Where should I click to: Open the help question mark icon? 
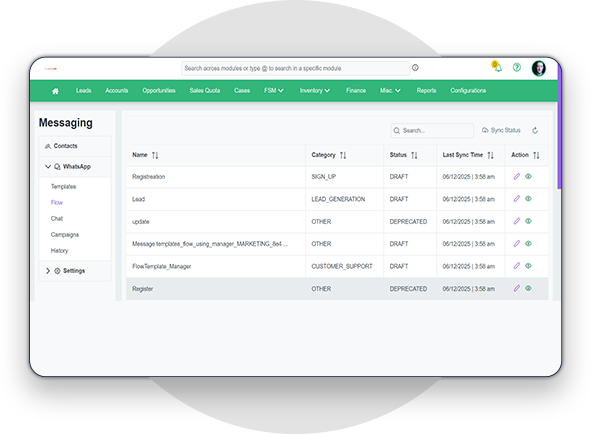tap(517, 68)
